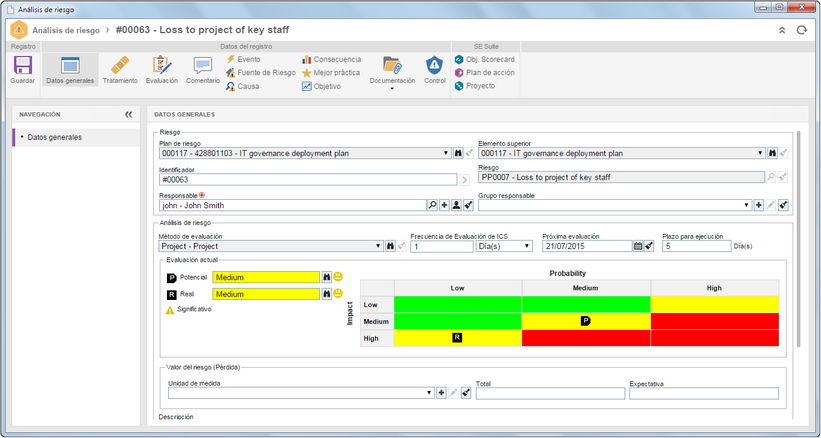
Task: Open the Evaluación section
Action: coord(162,70)
